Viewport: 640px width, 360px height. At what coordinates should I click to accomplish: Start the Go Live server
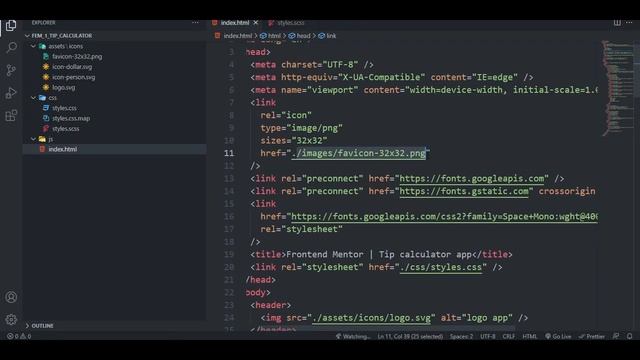[558, 336]
